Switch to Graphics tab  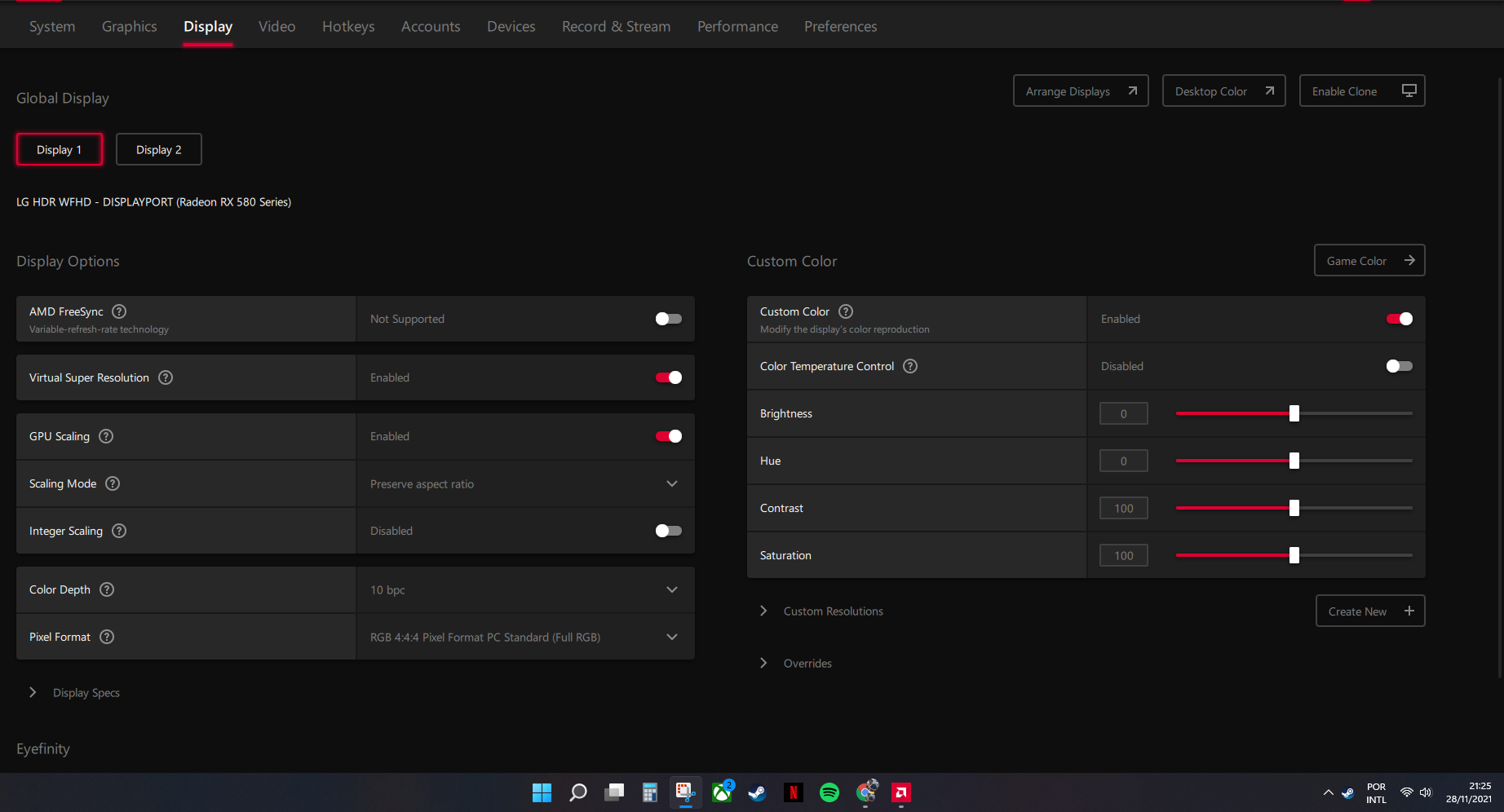[x=130, y=26]
